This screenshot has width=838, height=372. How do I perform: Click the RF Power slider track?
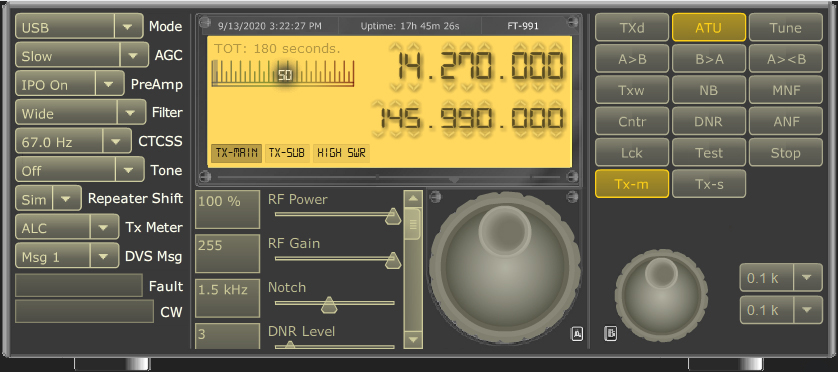[335, 214]
